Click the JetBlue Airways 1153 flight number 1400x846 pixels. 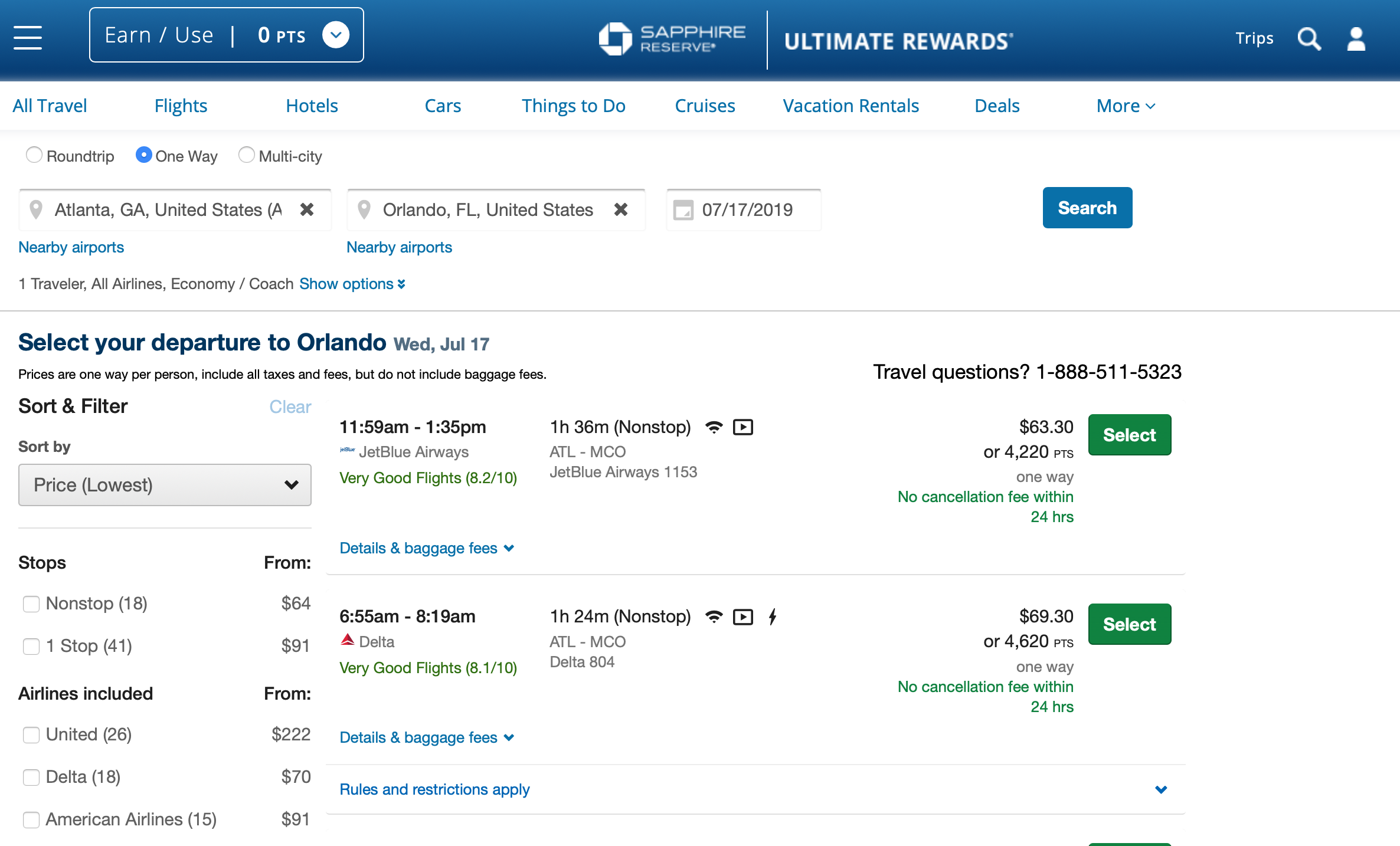pyautogui.click(x=623, y=472)
